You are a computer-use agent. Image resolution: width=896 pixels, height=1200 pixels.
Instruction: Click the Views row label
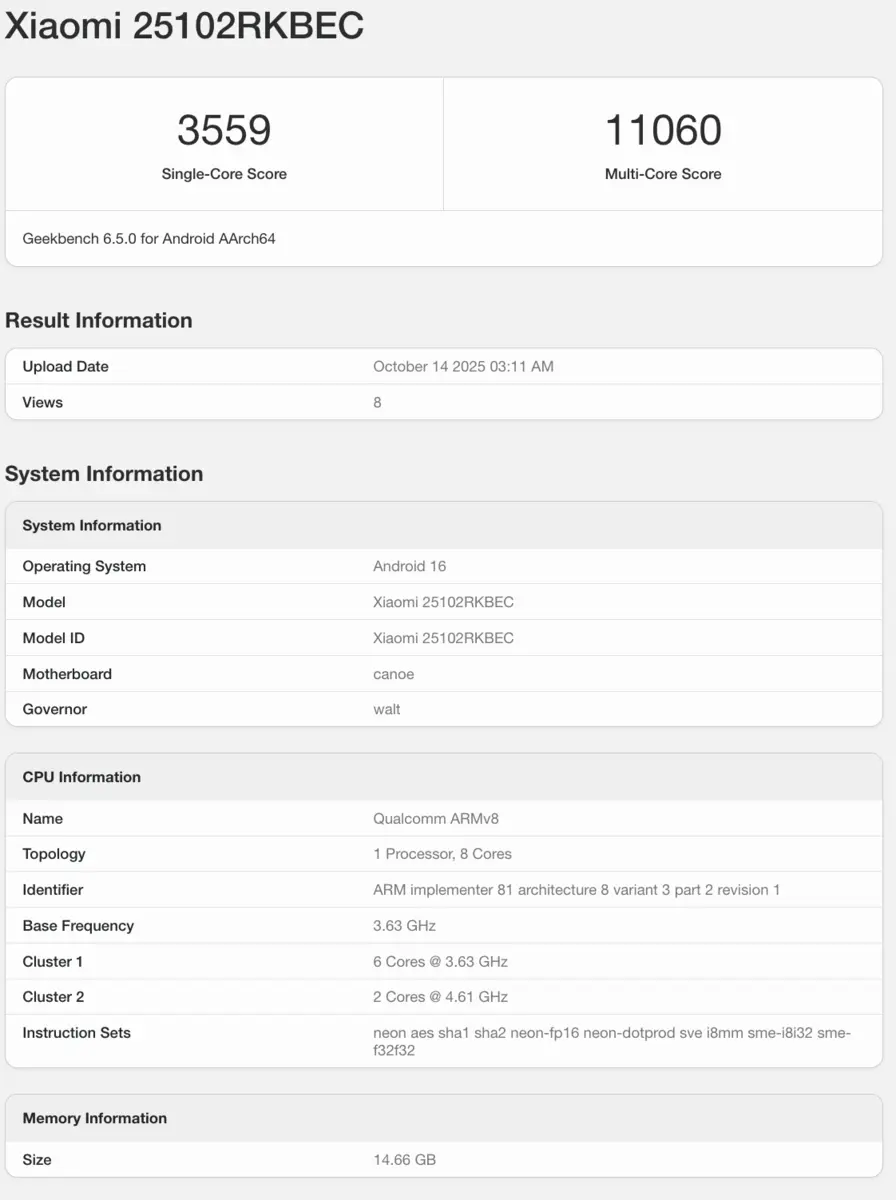click(43, 402)
